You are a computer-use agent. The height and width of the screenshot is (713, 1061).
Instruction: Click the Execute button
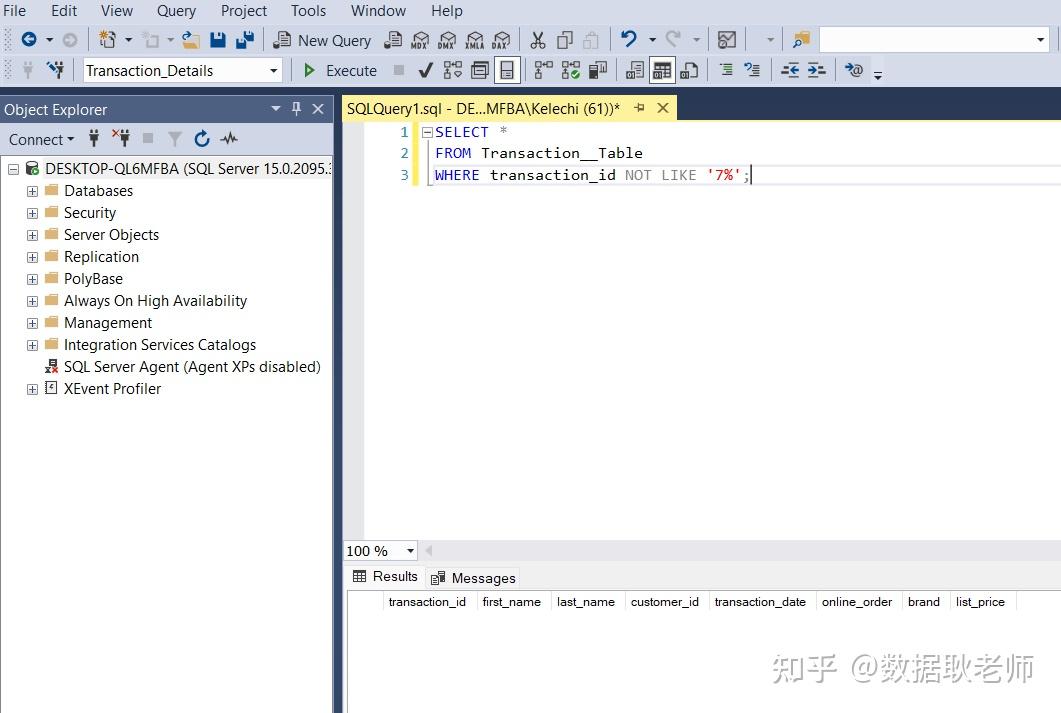(x=341, y=70)
